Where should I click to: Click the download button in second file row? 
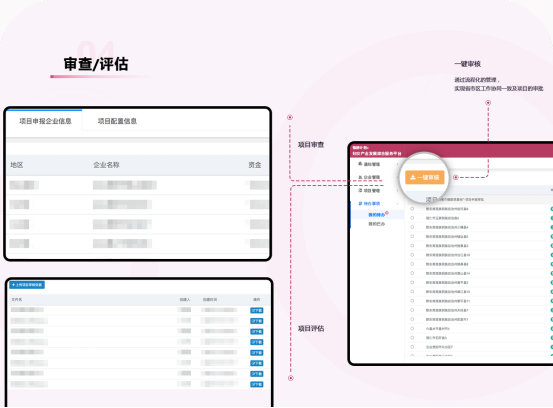point(256,321)
